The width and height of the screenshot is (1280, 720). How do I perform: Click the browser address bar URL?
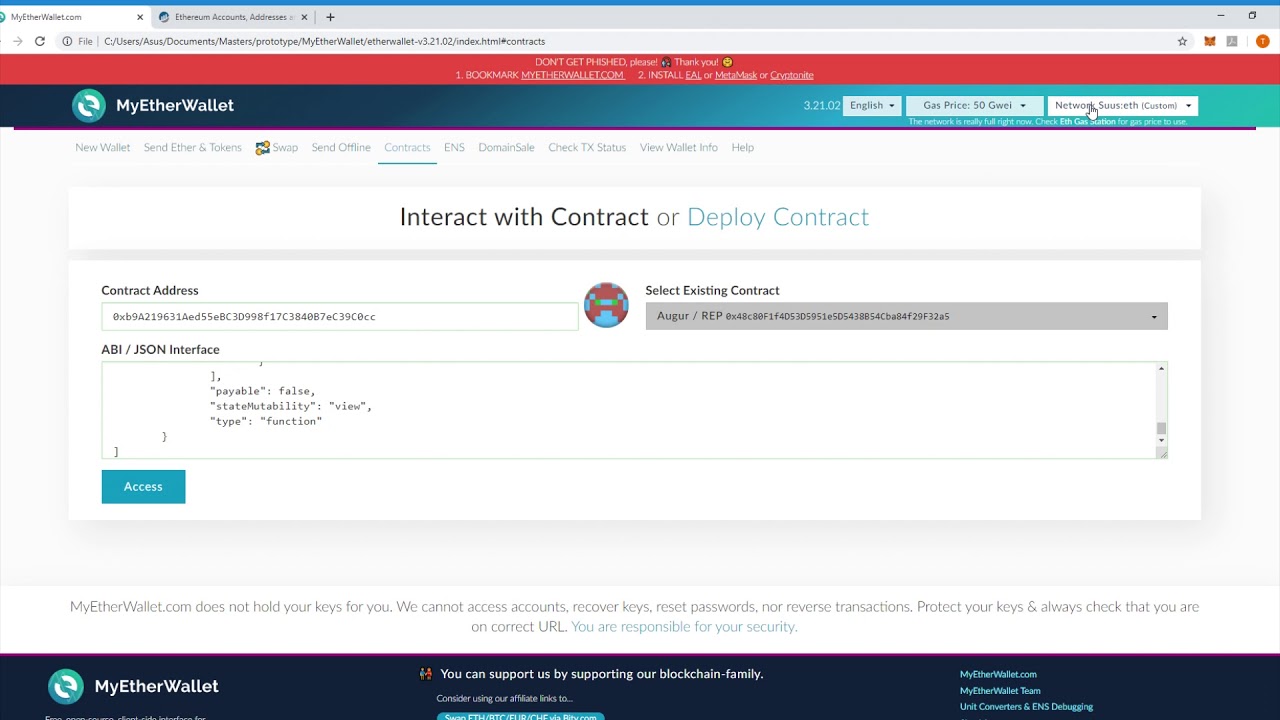click(324, 41)
